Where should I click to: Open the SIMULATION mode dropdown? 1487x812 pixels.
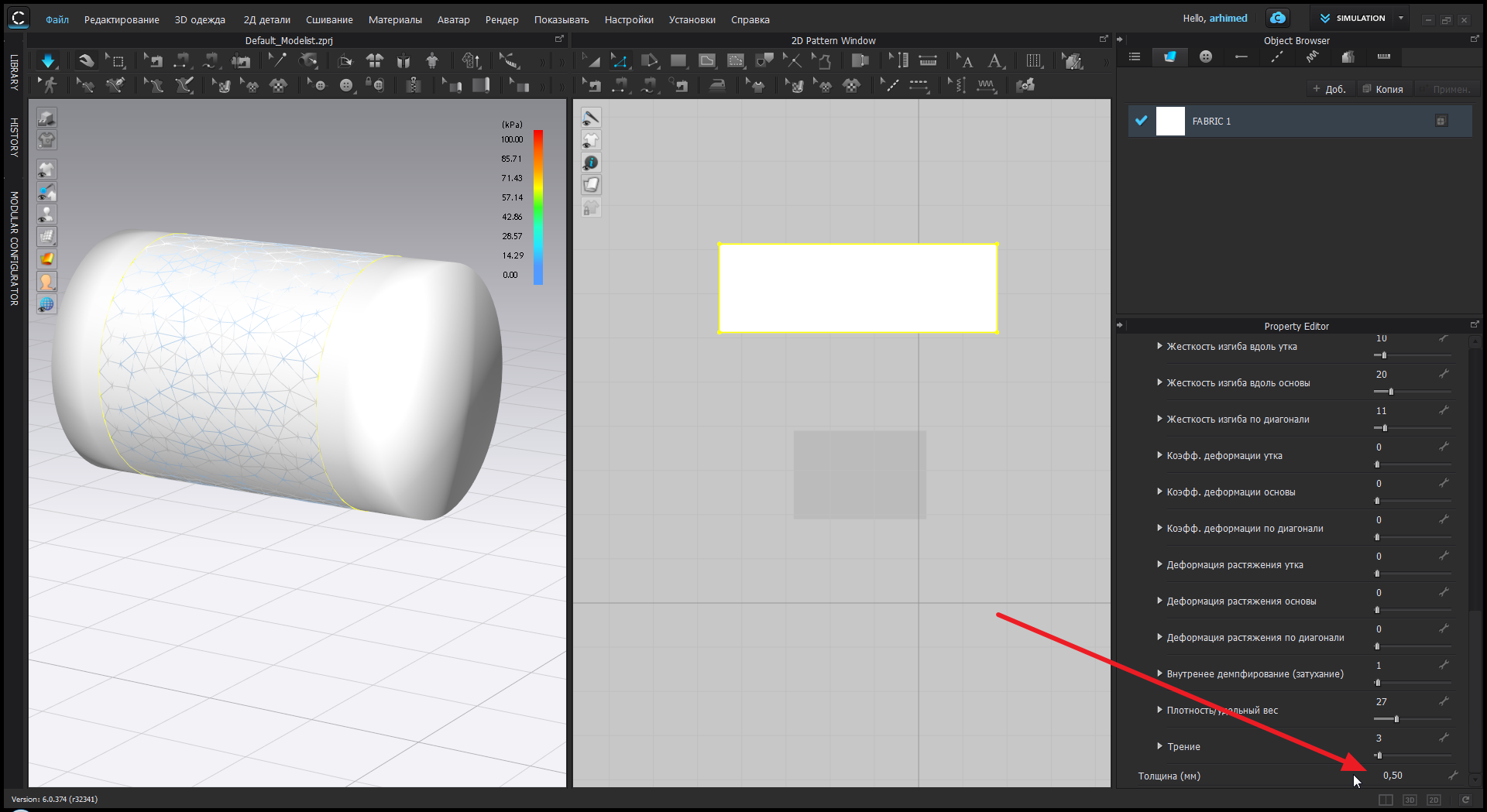1400,18
